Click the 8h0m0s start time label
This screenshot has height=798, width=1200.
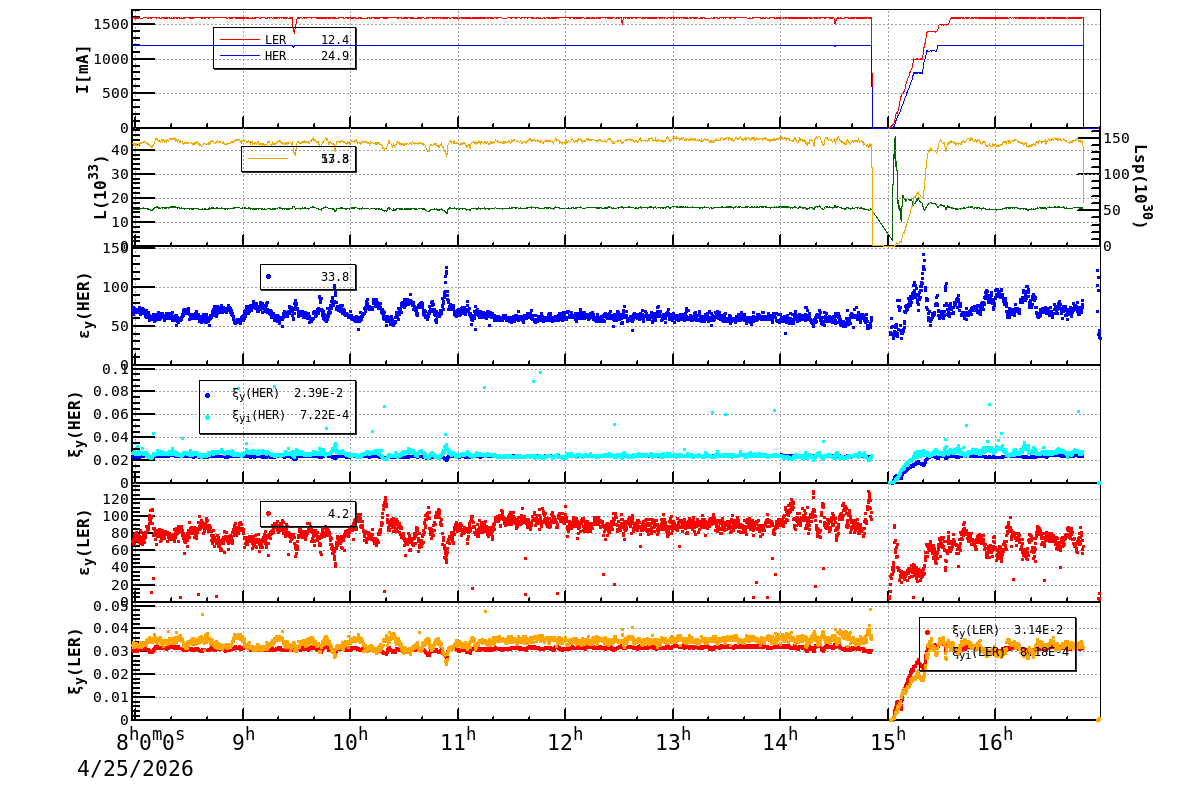[x=150, y=741]
